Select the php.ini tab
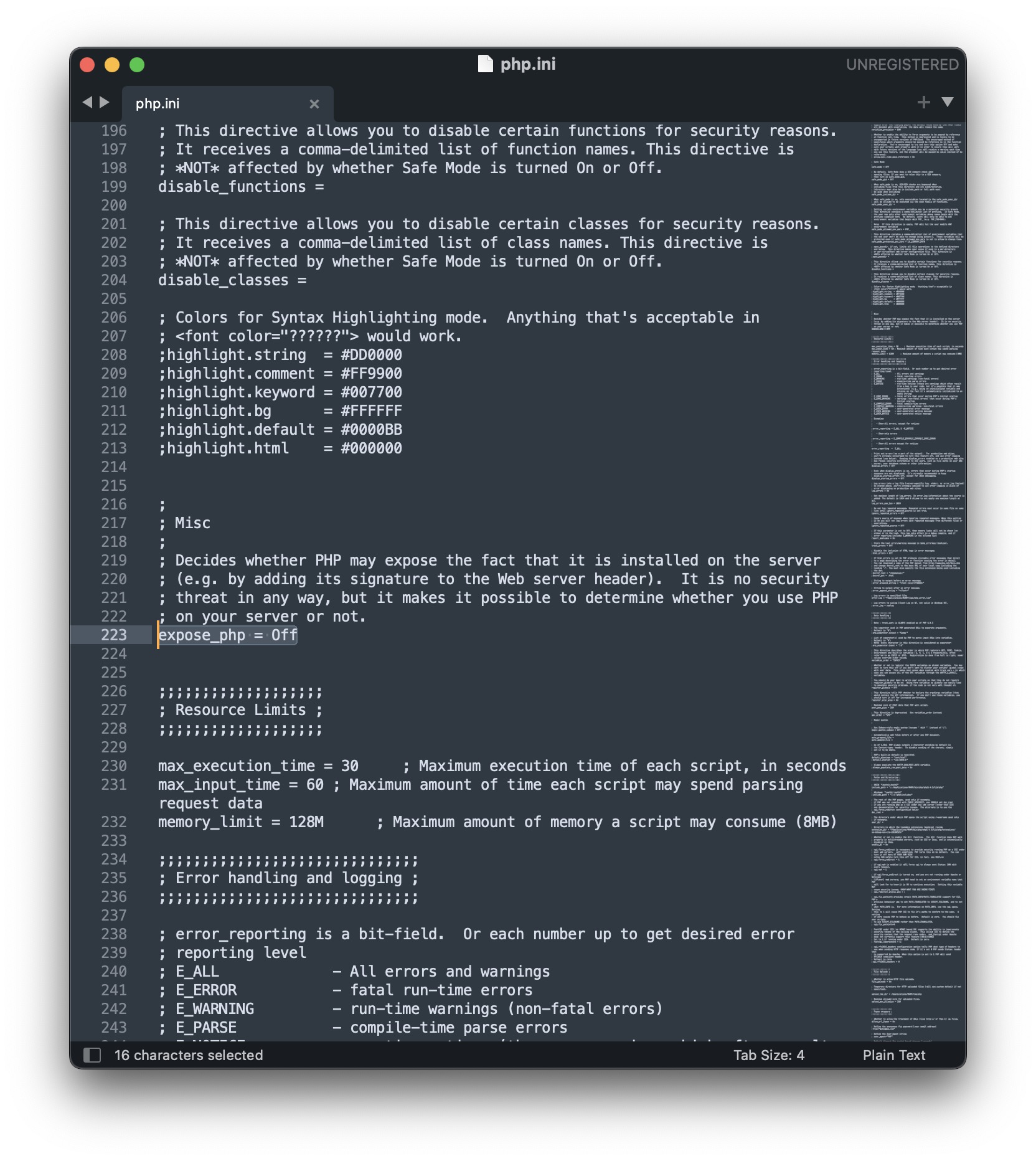 pyautogui.click(x=228, y=103)
